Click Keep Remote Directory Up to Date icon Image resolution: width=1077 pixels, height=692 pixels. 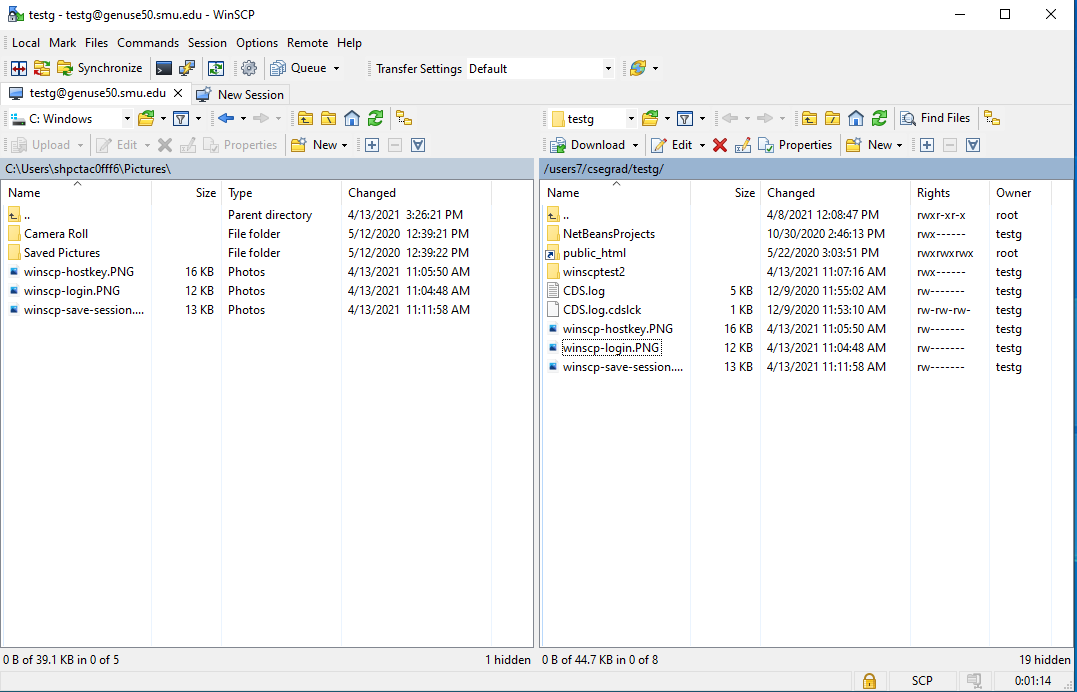216,68
